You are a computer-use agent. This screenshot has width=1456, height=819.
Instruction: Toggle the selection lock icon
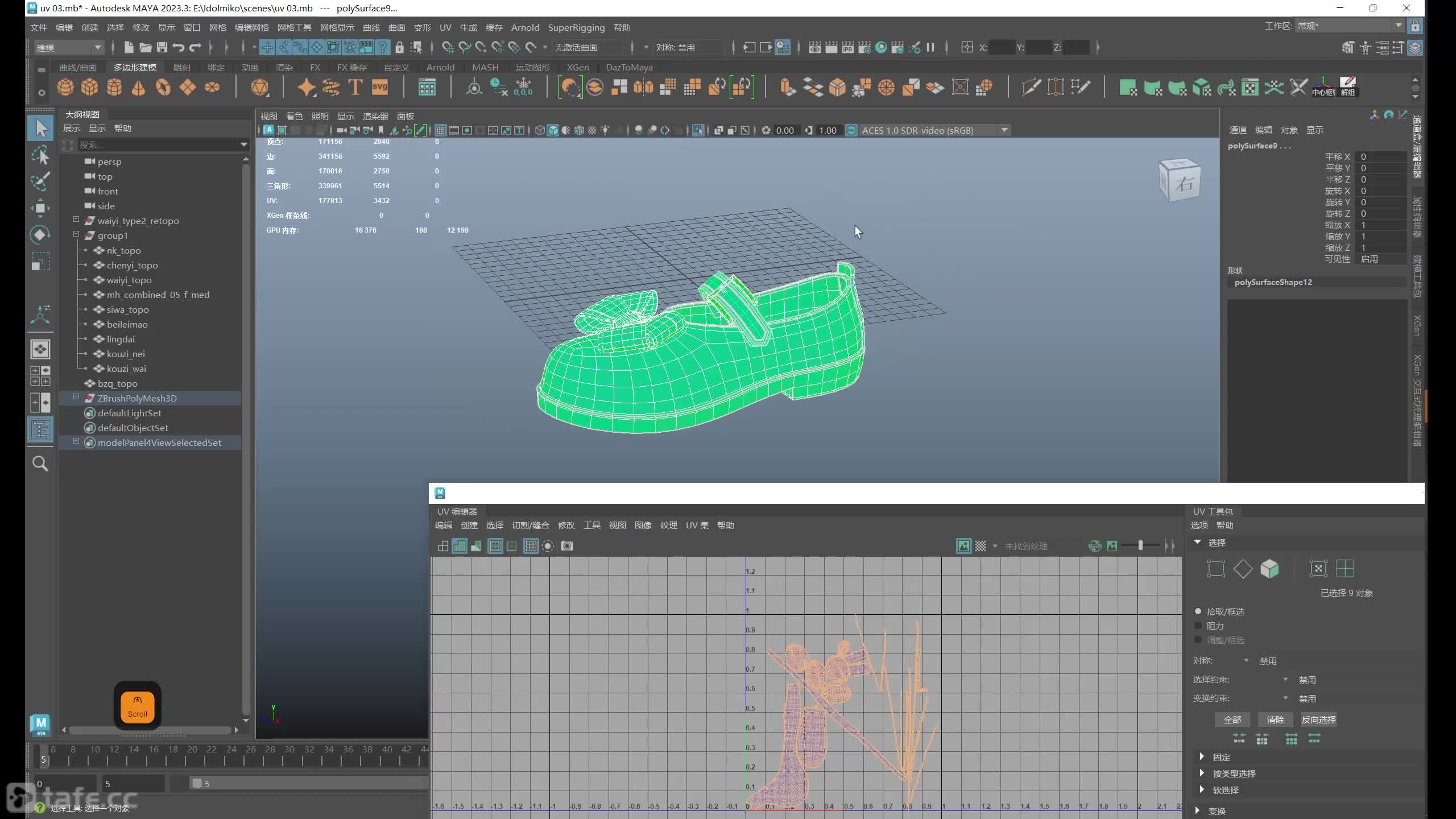coord(400,47)
